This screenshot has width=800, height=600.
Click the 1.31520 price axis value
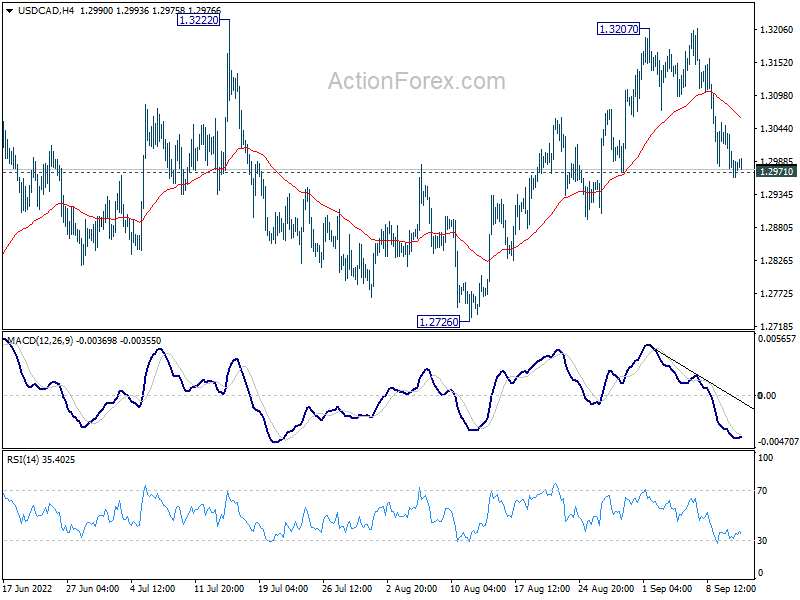coord(777,63)
